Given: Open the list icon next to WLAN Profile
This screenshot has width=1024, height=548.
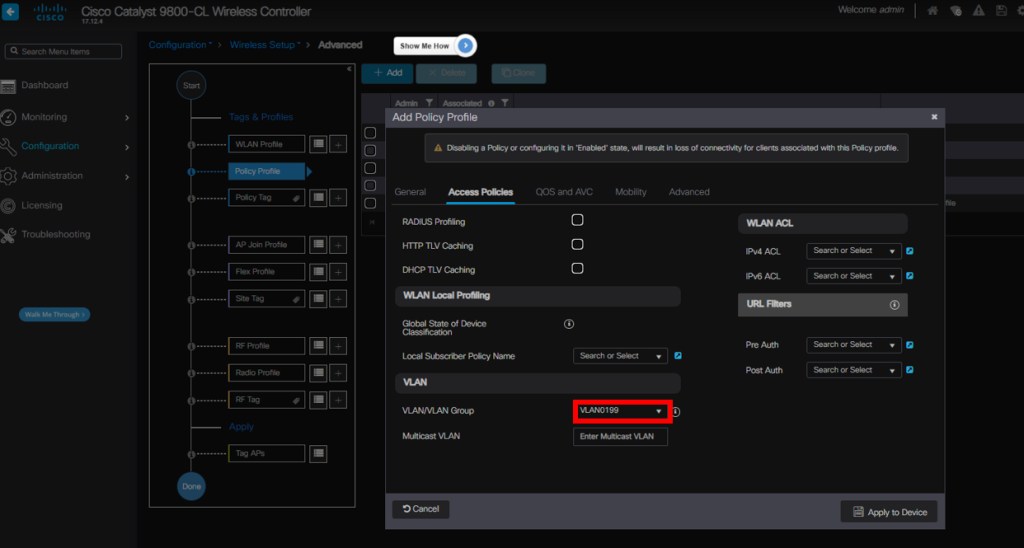Looking at the screenshot, I should [318, 144].
